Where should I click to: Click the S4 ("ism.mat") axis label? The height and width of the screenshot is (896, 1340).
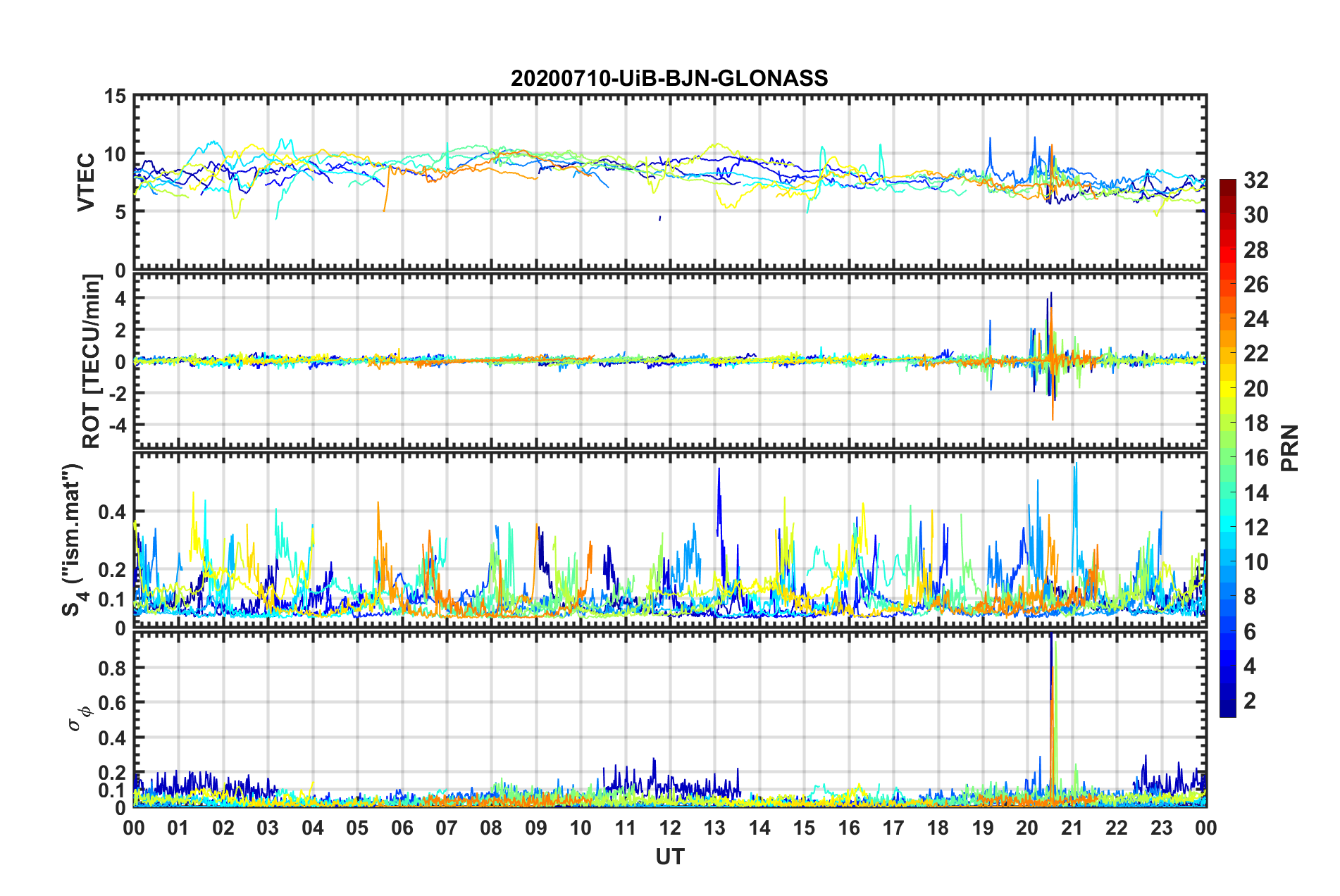click(x=73, y=540)
